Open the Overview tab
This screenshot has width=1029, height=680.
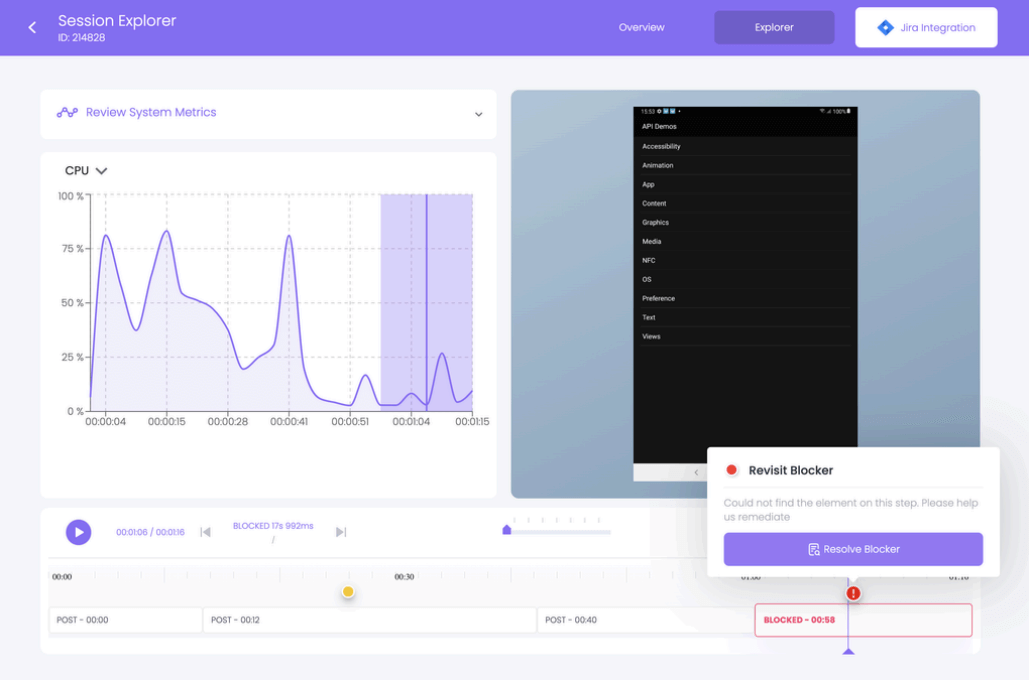point(641,28)
